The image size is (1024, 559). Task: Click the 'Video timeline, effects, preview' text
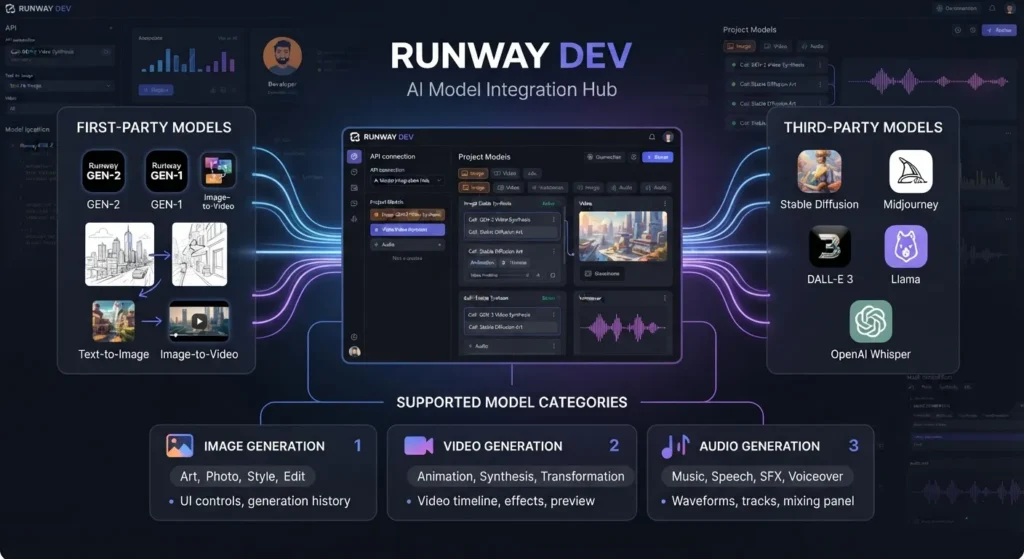(506, 501)
